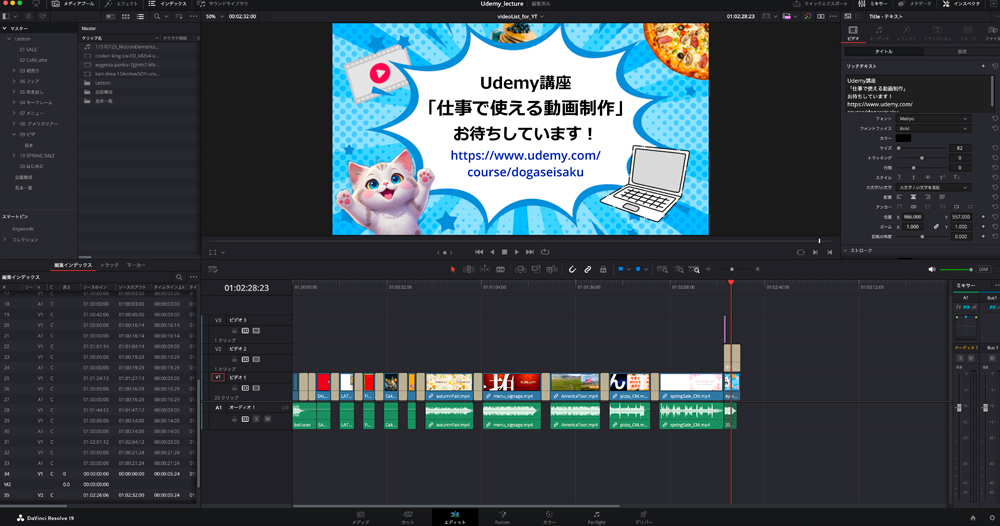The height and width of the screenshot is (526, 1000).
Task: Click the Position Lock padlock icon
Action: [603, 269]
